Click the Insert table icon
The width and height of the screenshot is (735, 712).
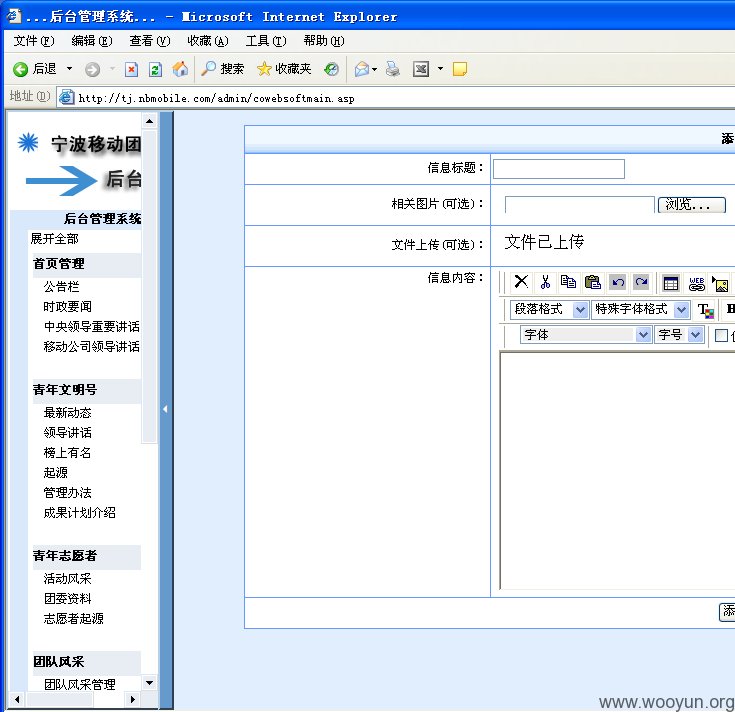coord(671,283)
